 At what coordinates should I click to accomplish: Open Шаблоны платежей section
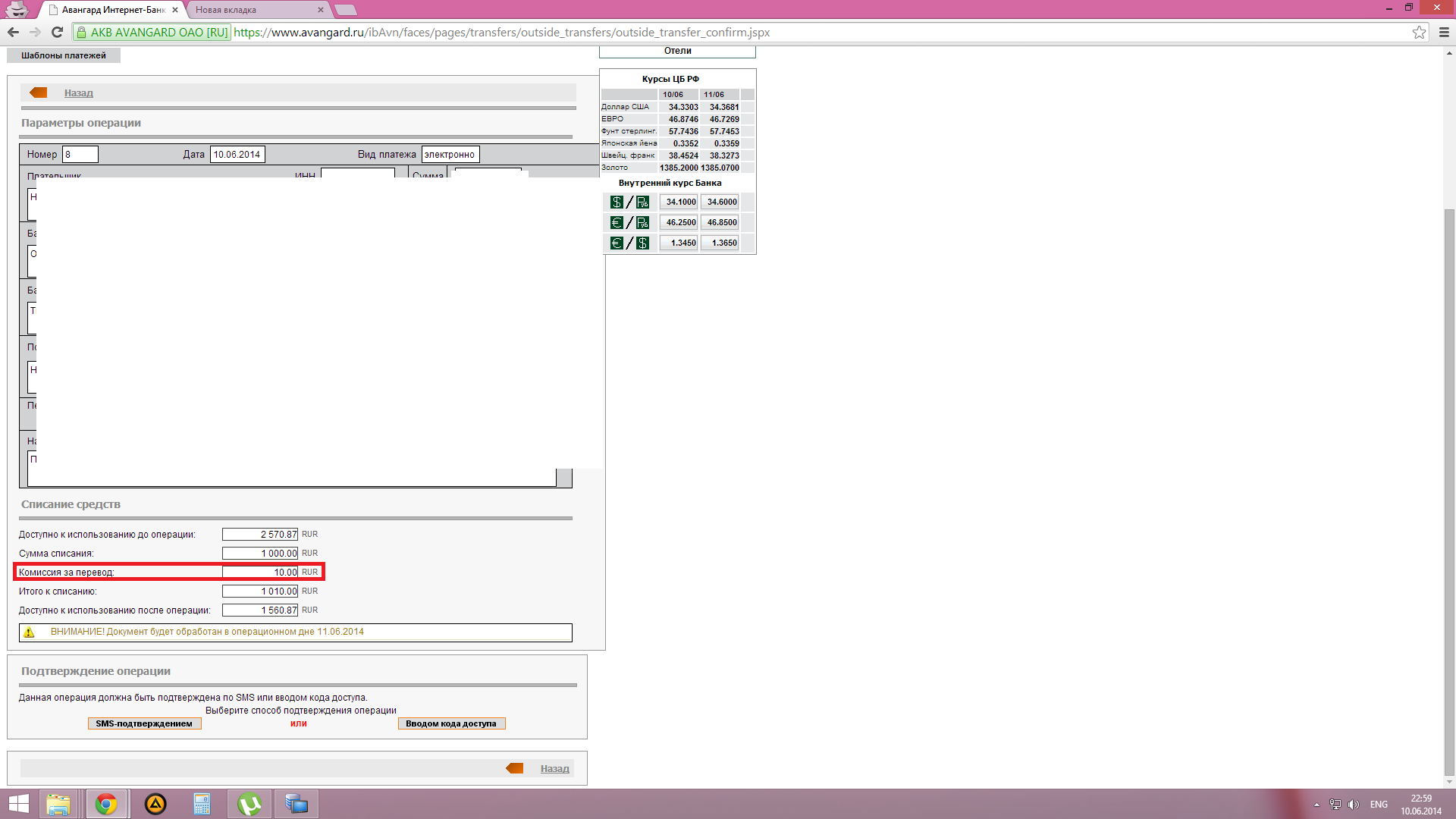click(x=64, y=55)
